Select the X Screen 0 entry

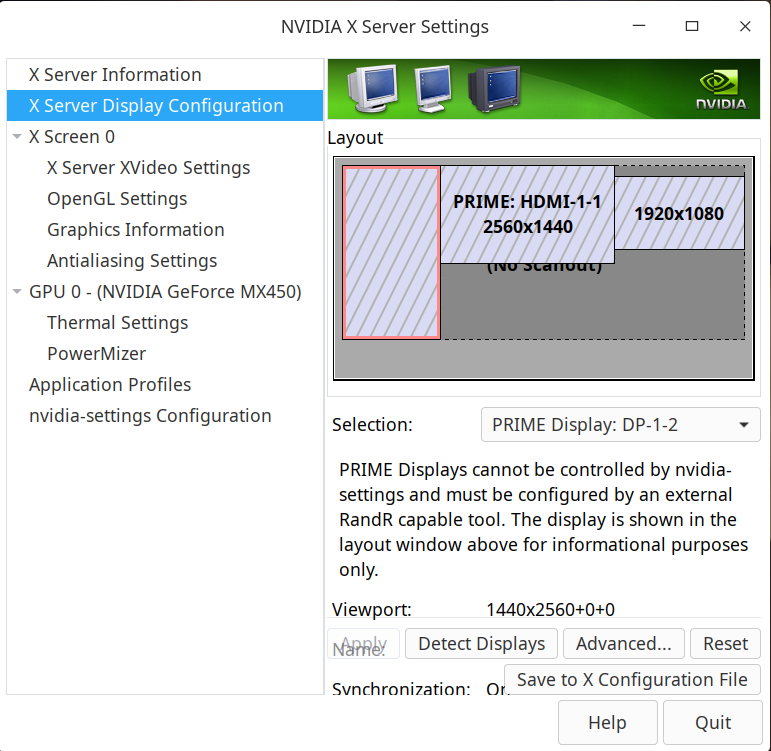point(71,137)
